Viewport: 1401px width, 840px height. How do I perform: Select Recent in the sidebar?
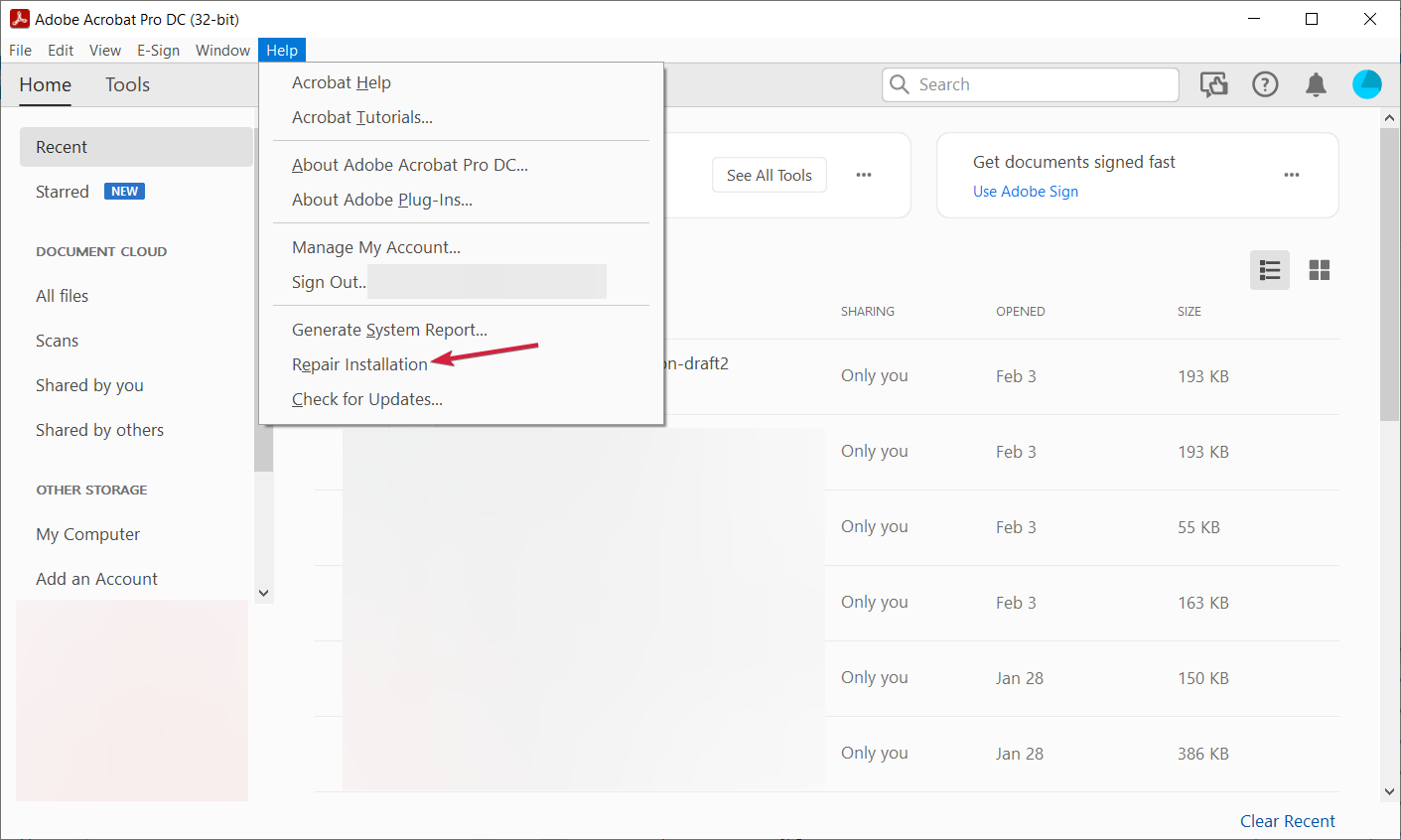(x=136, y=147)
